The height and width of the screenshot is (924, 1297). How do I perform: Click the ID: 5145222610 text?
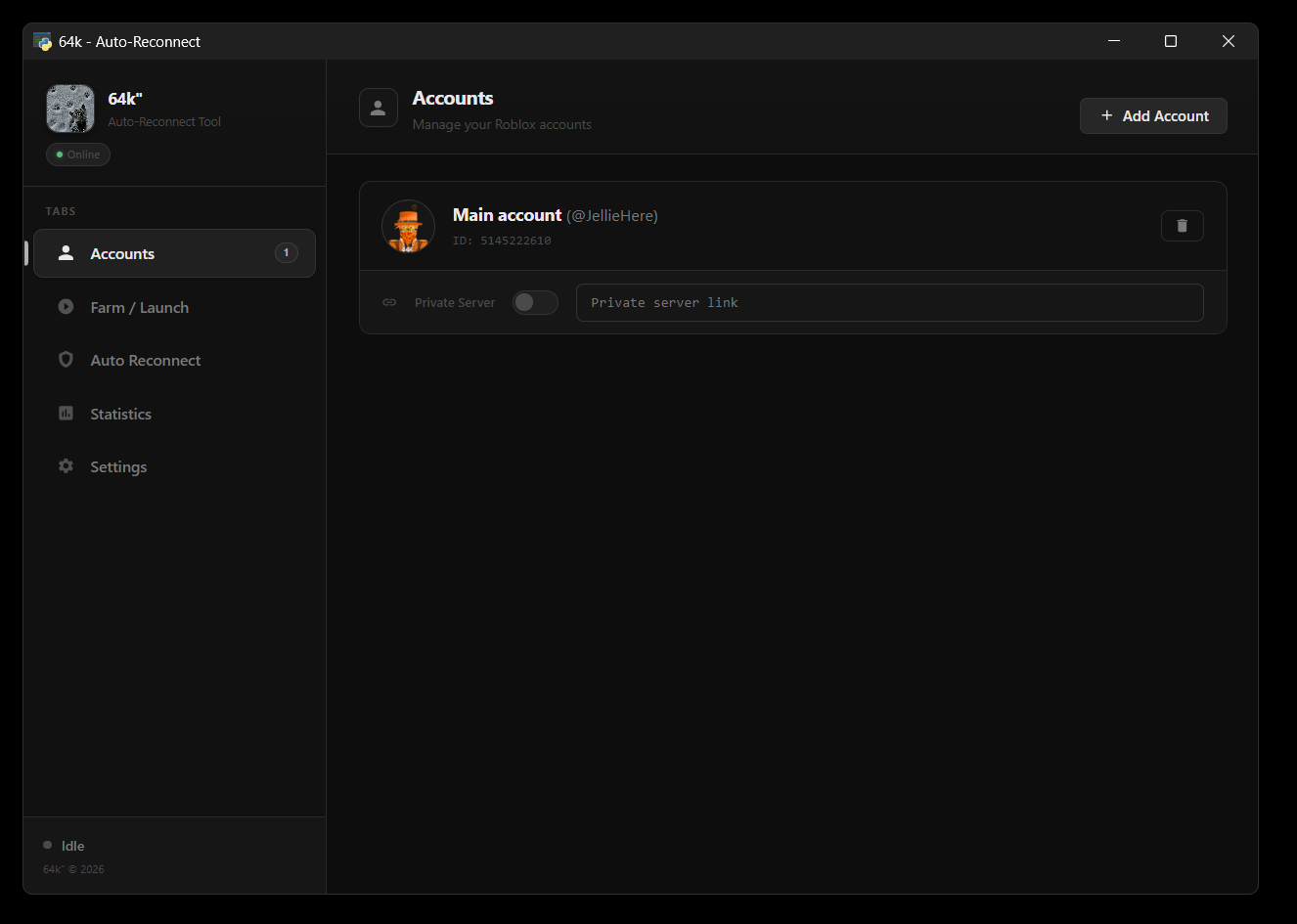[502, 241]
